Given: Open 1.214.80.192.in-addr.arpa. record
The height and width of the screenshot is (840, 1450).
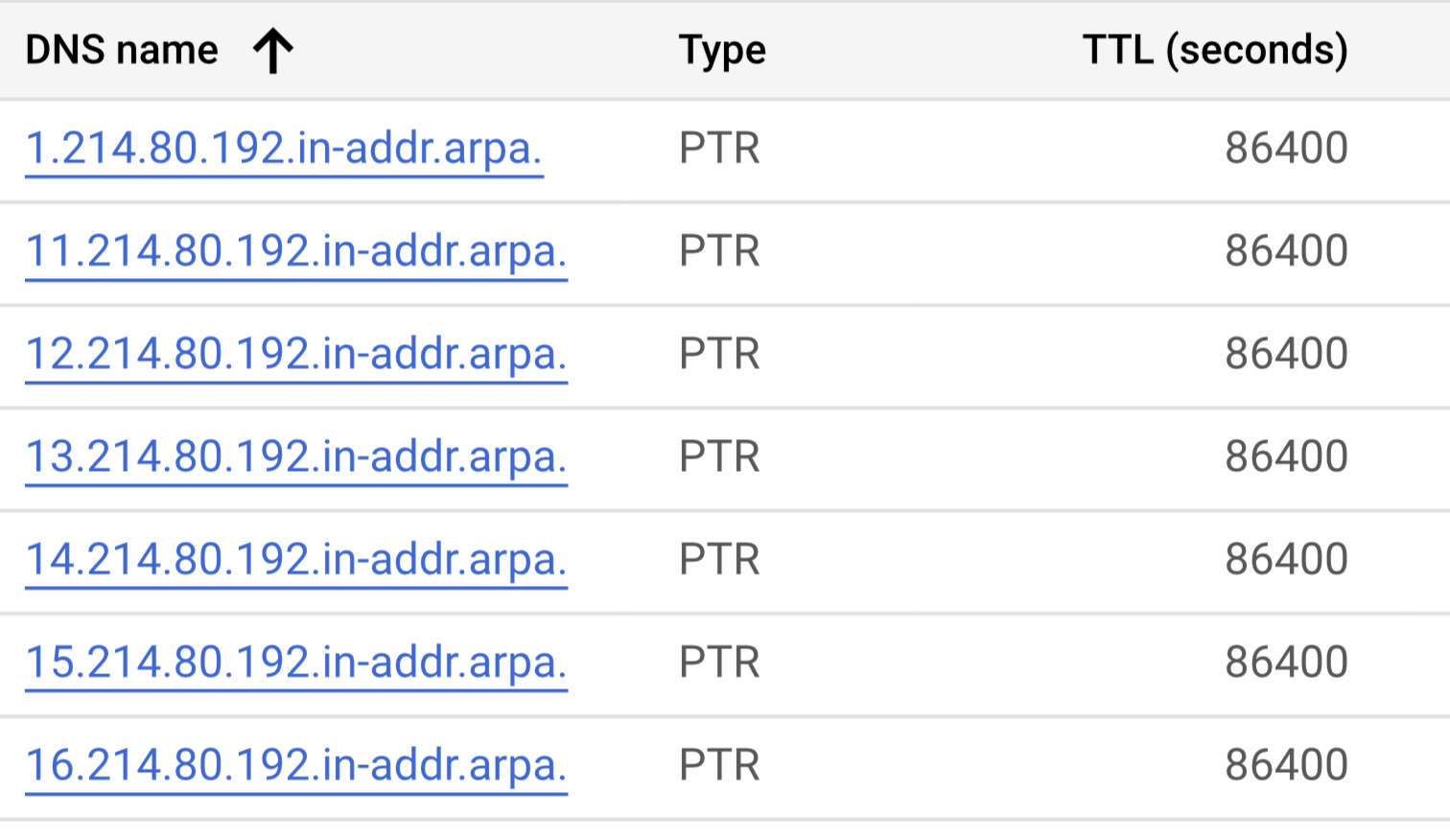Looking at the screenshot, I should point(284,149).
